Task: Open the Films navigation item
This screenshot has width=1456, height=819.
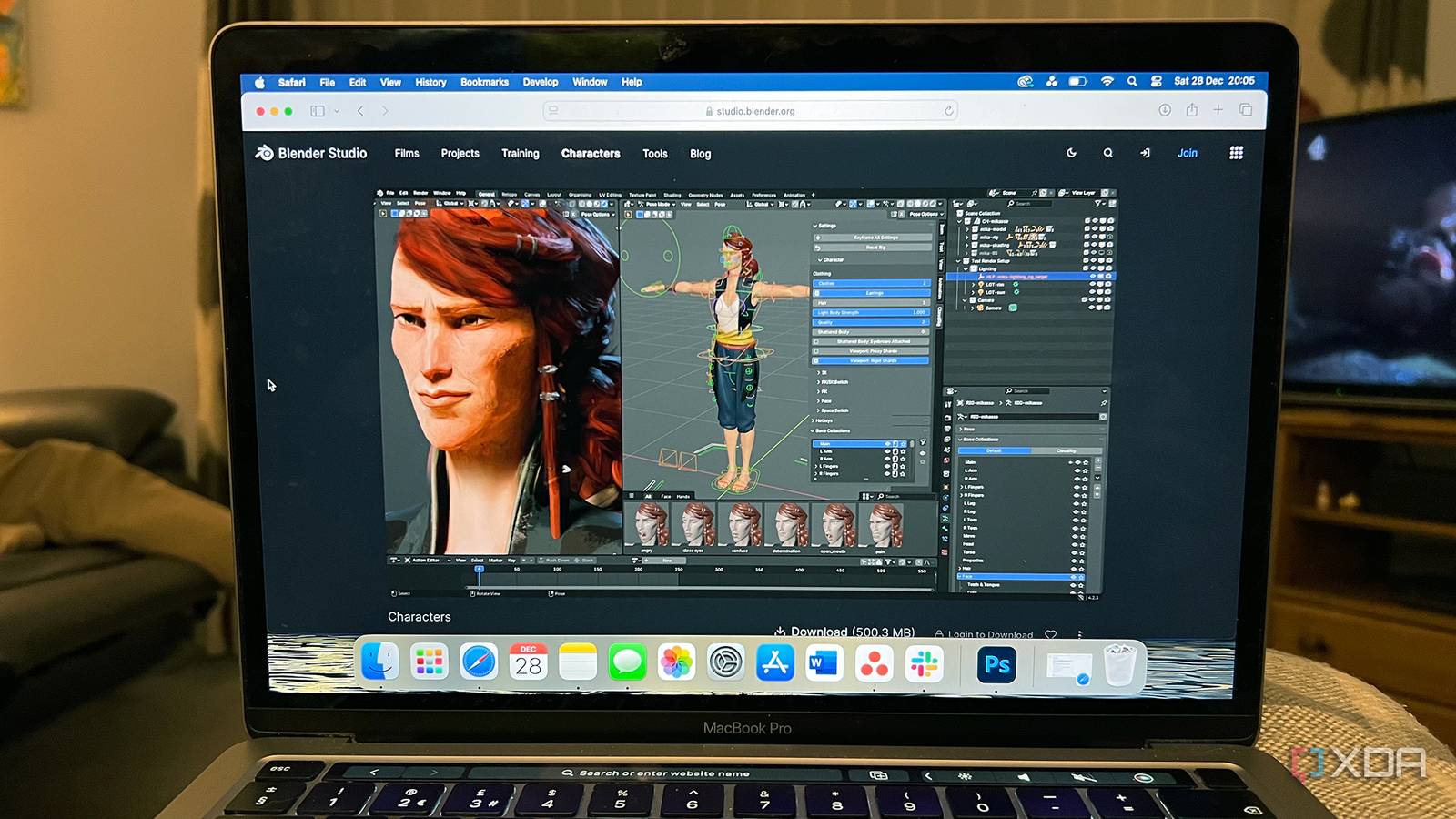Action: pyautogui.click(x=407, y=153)
